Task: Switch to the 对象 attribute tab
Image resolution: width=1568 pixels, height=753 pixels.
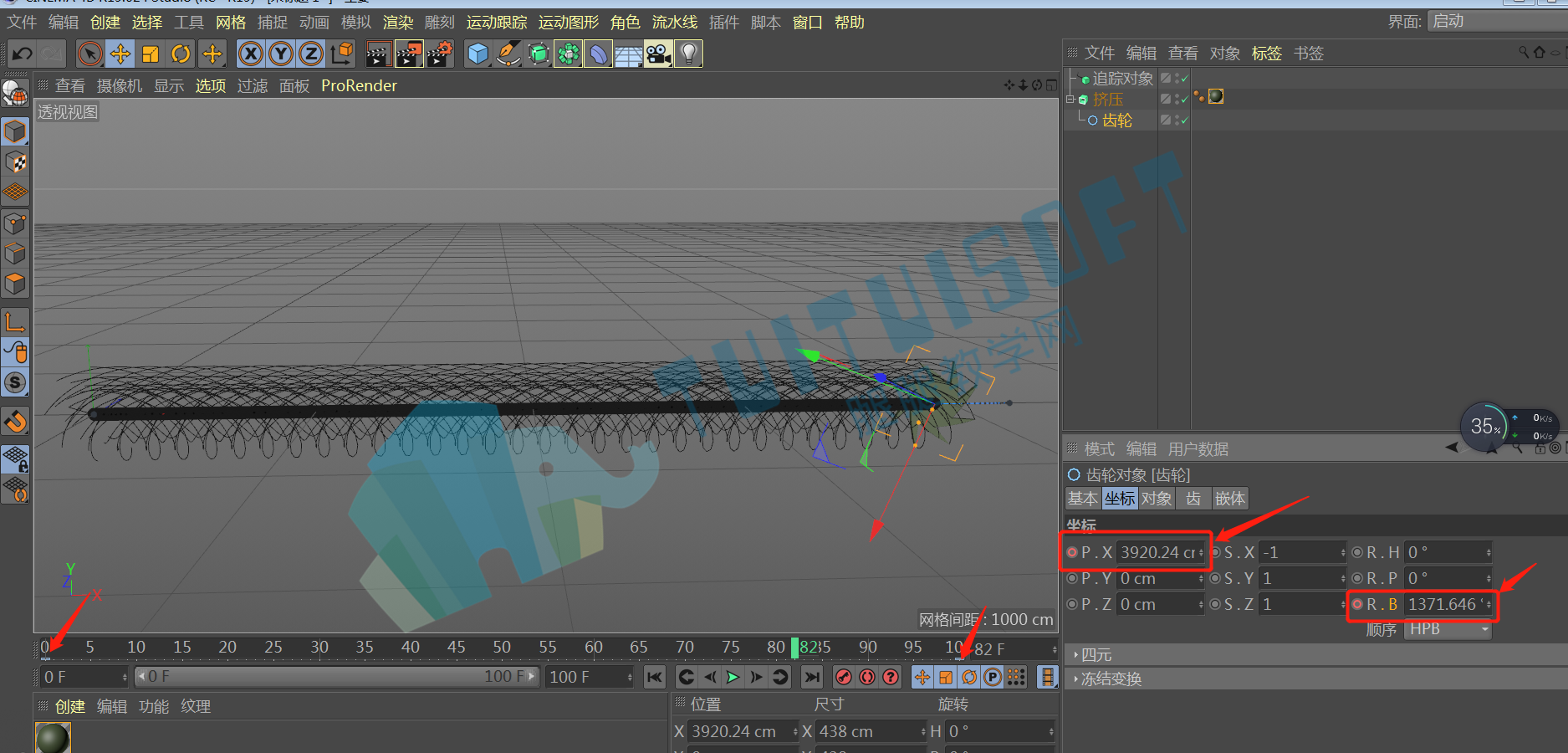Action: coord(1157,499)
